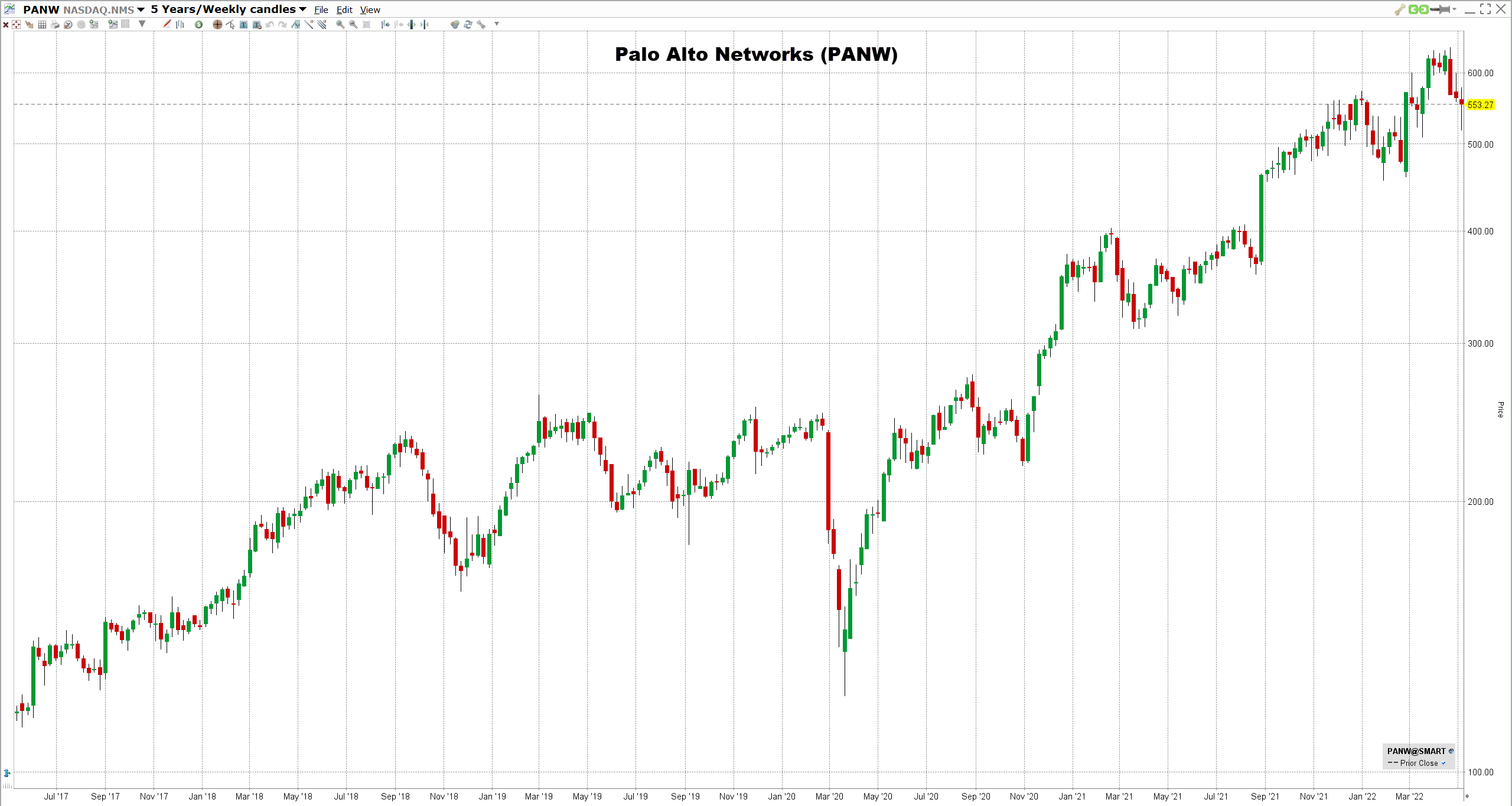Click the gray arrow at bottom-right axis
The width and height of the screenshot is (1512, 806).
pos(1467,797)
